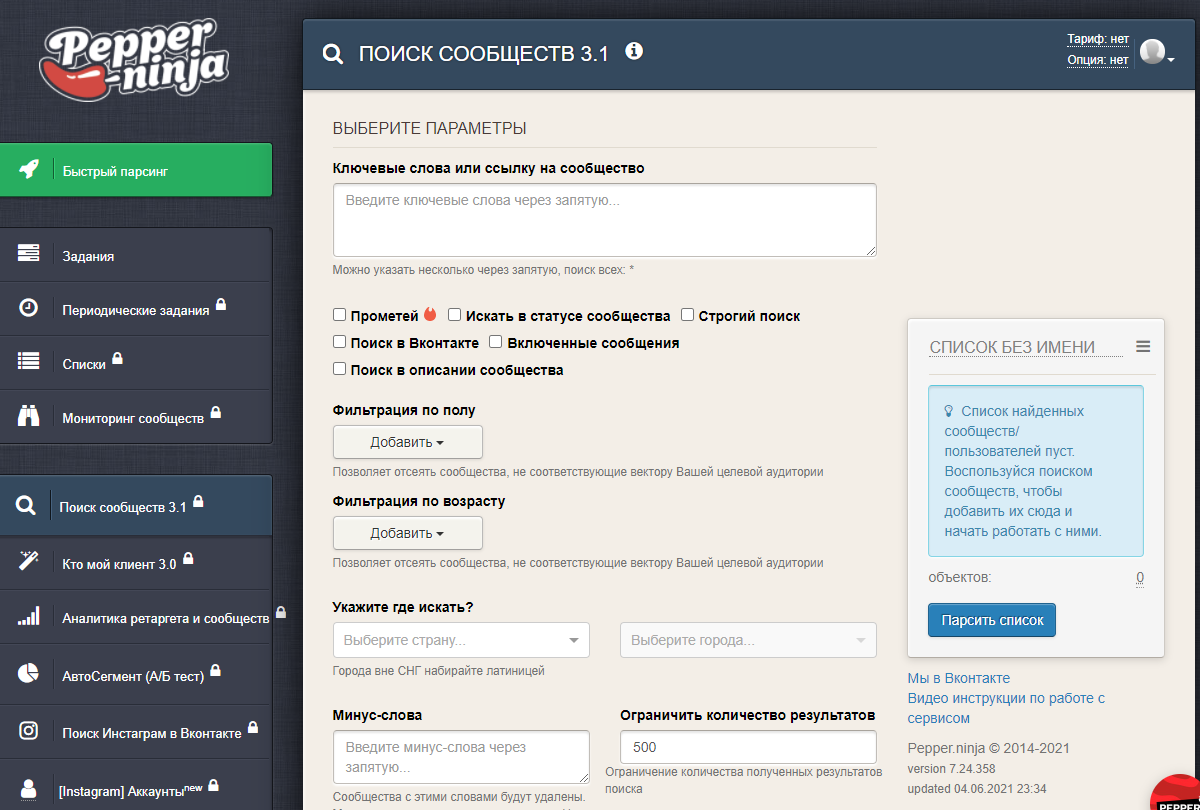Open the hamburger menu of Список без имени
The width and height of the screenshot is (1200, 810).
click(1143, 346)
